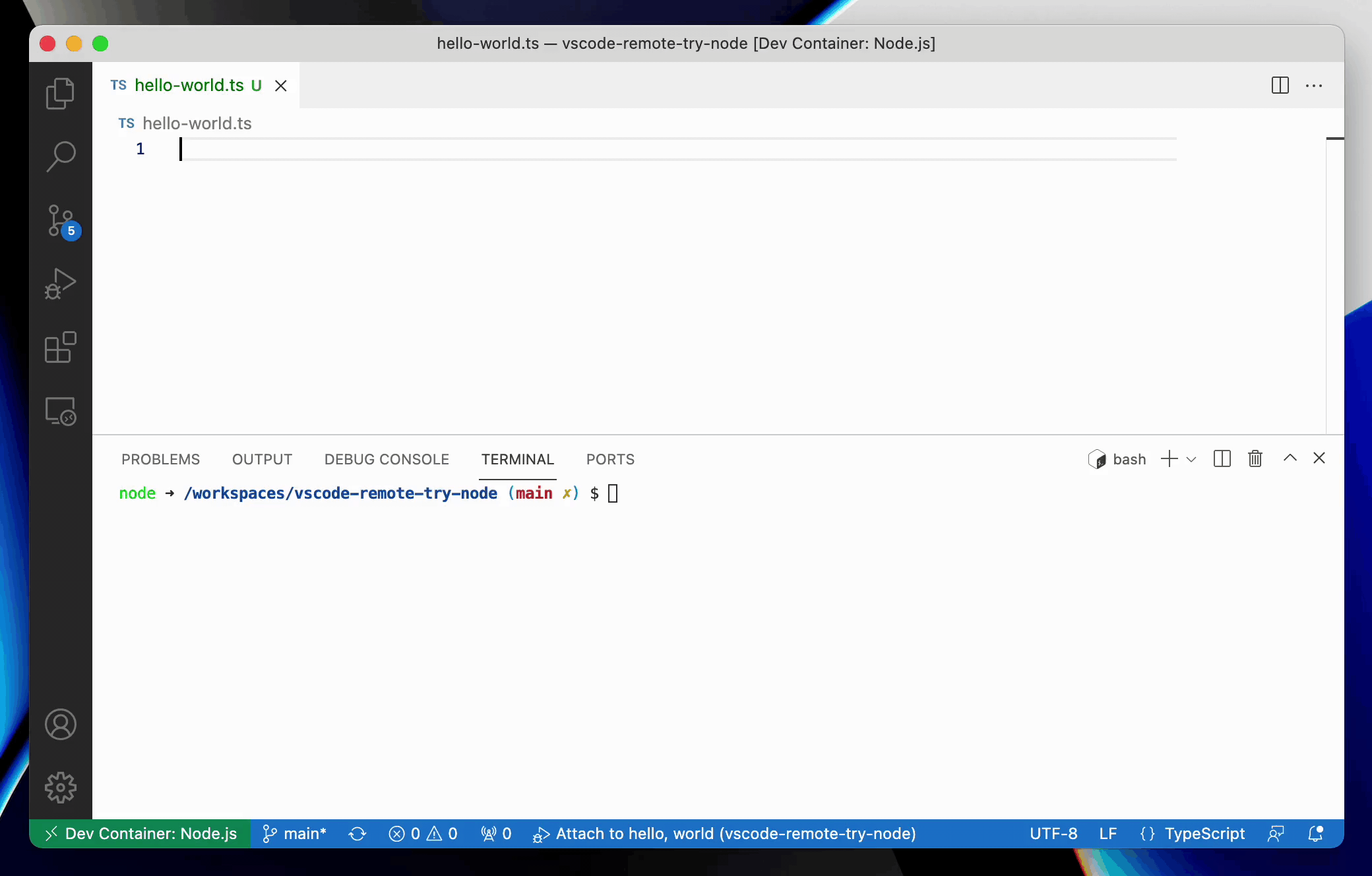Open Run and Debug view
1372x876 pixels.
tap(60, 284)
